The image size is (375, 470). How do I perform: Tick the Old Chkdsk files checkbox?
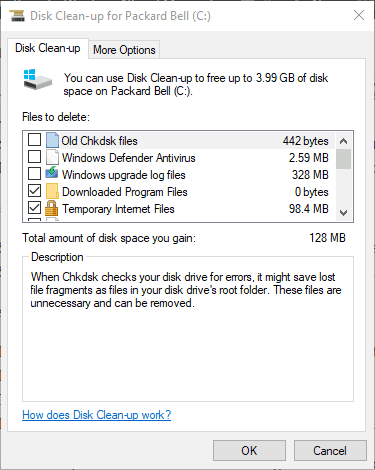[x=34, y=140]
